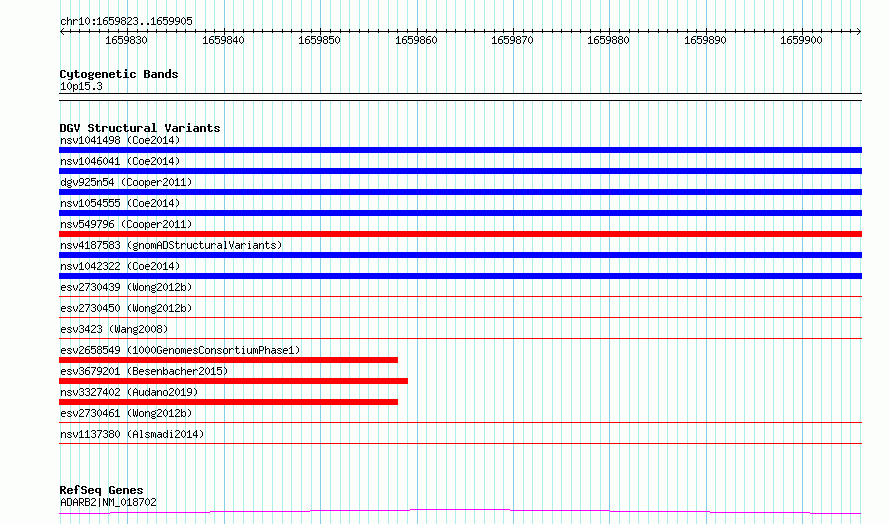Click the nsv549796 (Cooper2011) label
The height and width of the screenshot is (524, 890).
tap(126, 224)
